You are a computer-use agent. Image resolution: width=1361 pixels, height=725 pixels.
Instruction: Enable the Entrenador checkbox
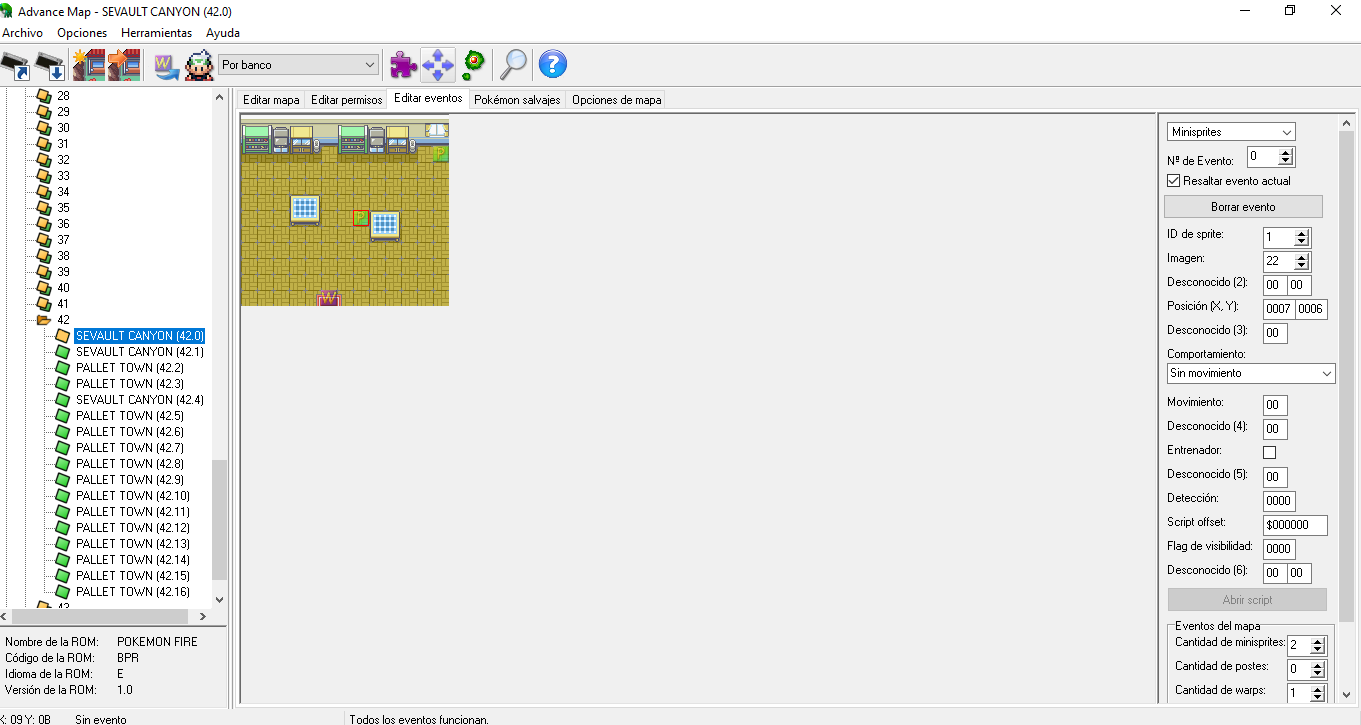tap(1270, 452)
